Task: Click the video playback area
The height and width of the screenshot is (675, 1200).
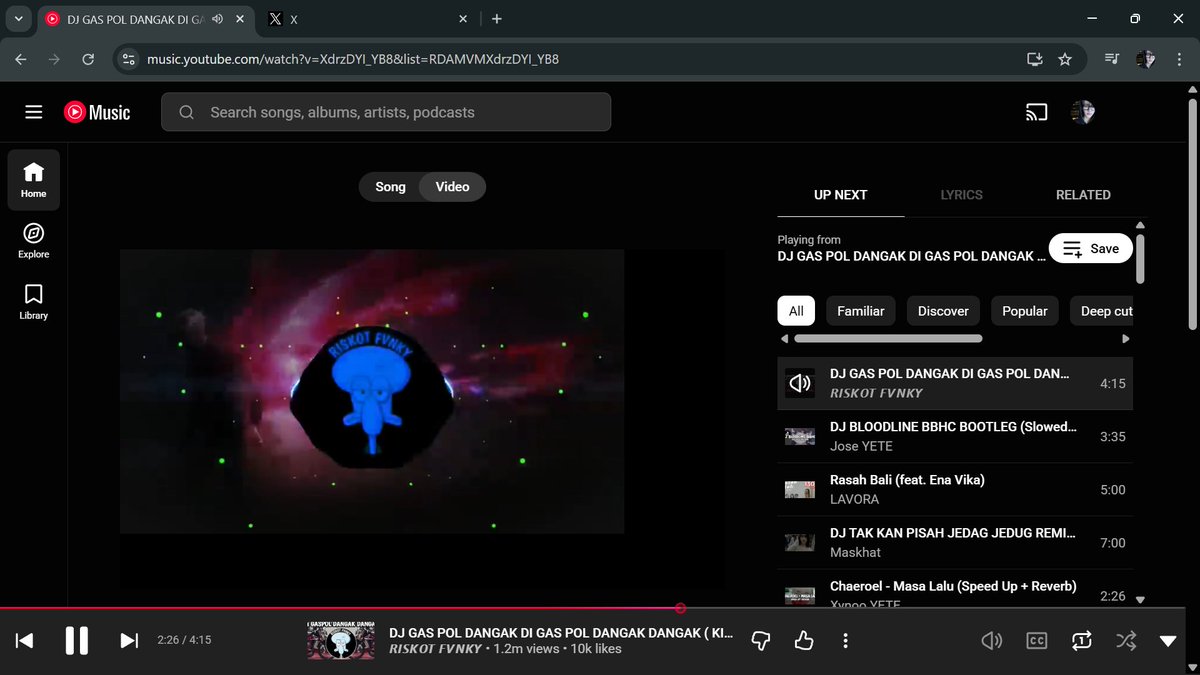Action: point(372,391)
